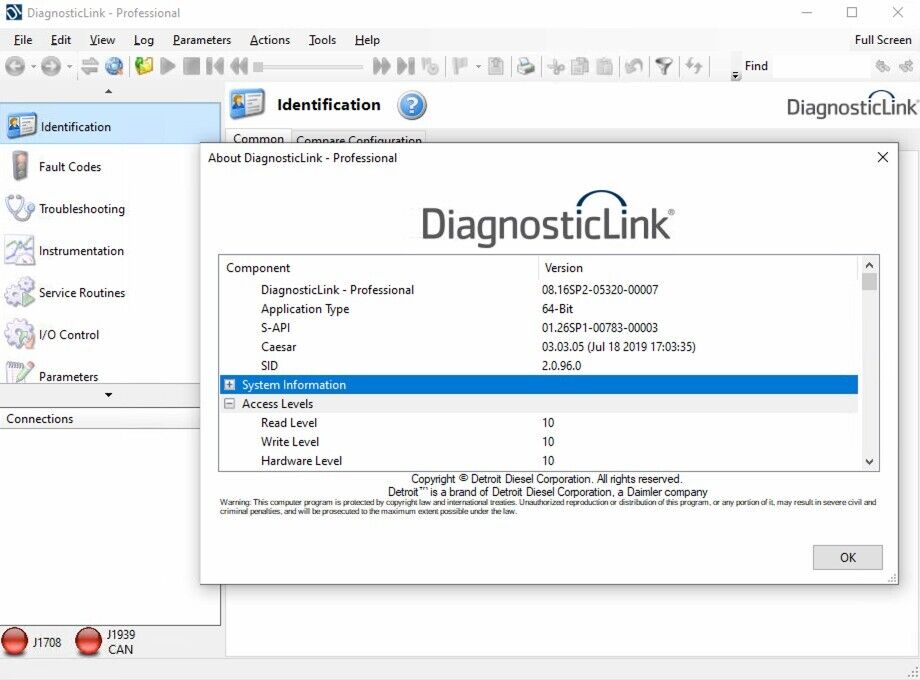The width and height of the screenshot is (920, 680).
Task: Click the J1939 CAN status indicator
Action: 89,640
